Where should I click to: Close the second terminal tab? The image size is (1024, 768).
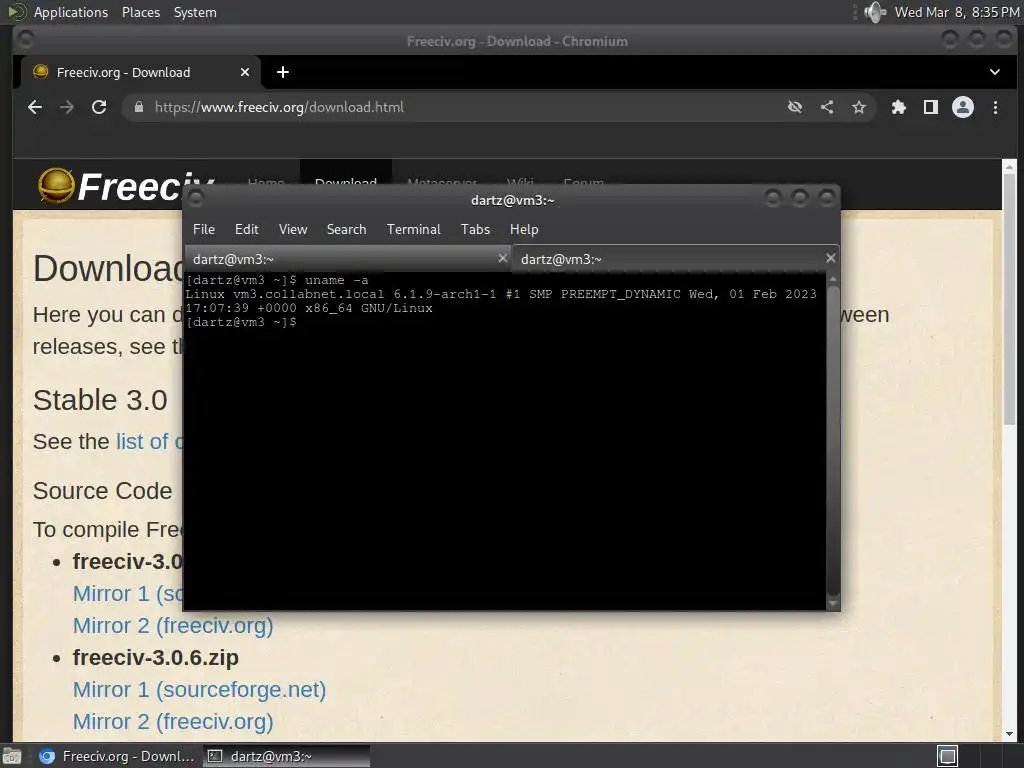(x=831, y=258)
